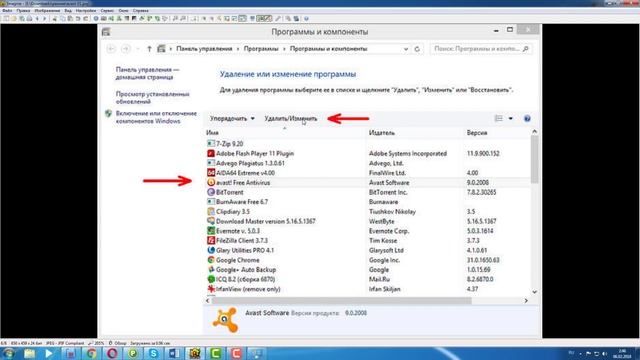Open the green C taskbar icon

[x=216, y=353]
